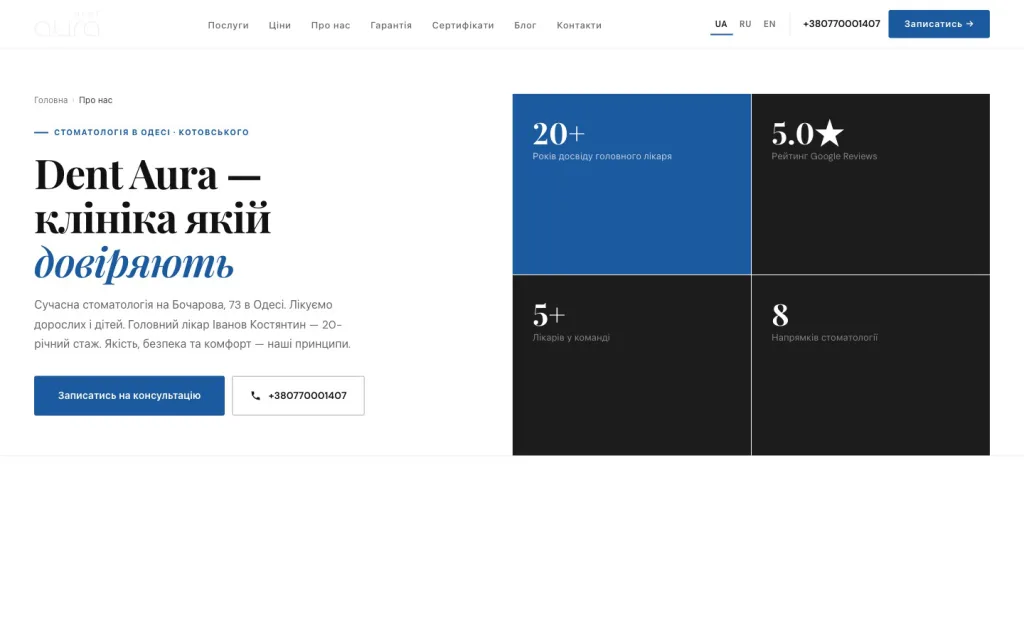Click the СТОМАТОЛОГІЯ В ОДЕСІ · КОТОВСЬКОГО tagline
The image size is (1024, 640).
click(152, 132)
